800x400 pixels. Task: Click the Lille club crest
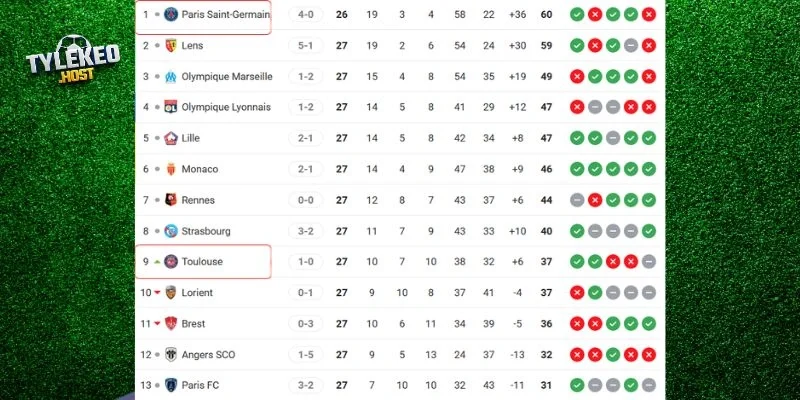171,138
